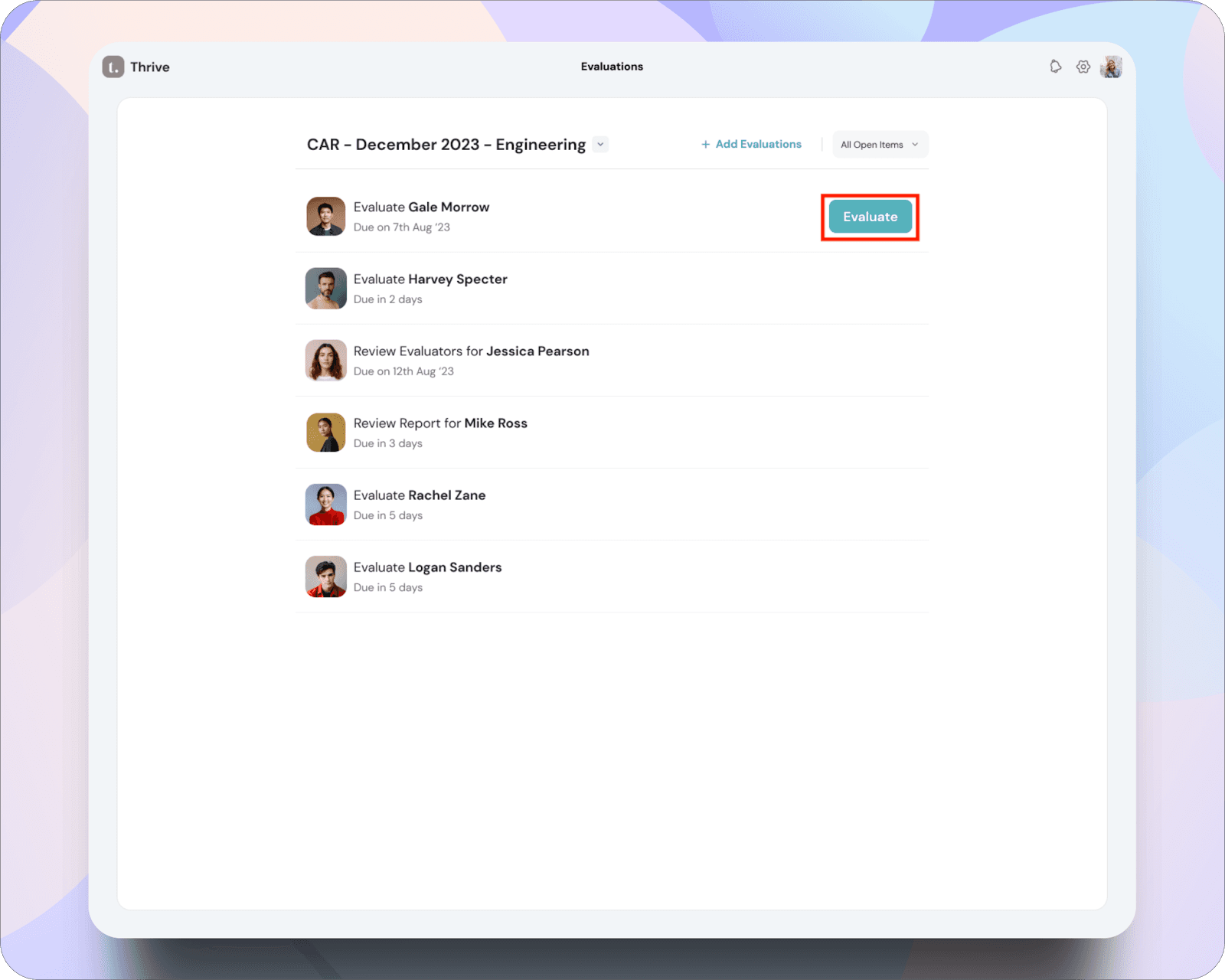Click the Thrive logo icon

(113, 67)
